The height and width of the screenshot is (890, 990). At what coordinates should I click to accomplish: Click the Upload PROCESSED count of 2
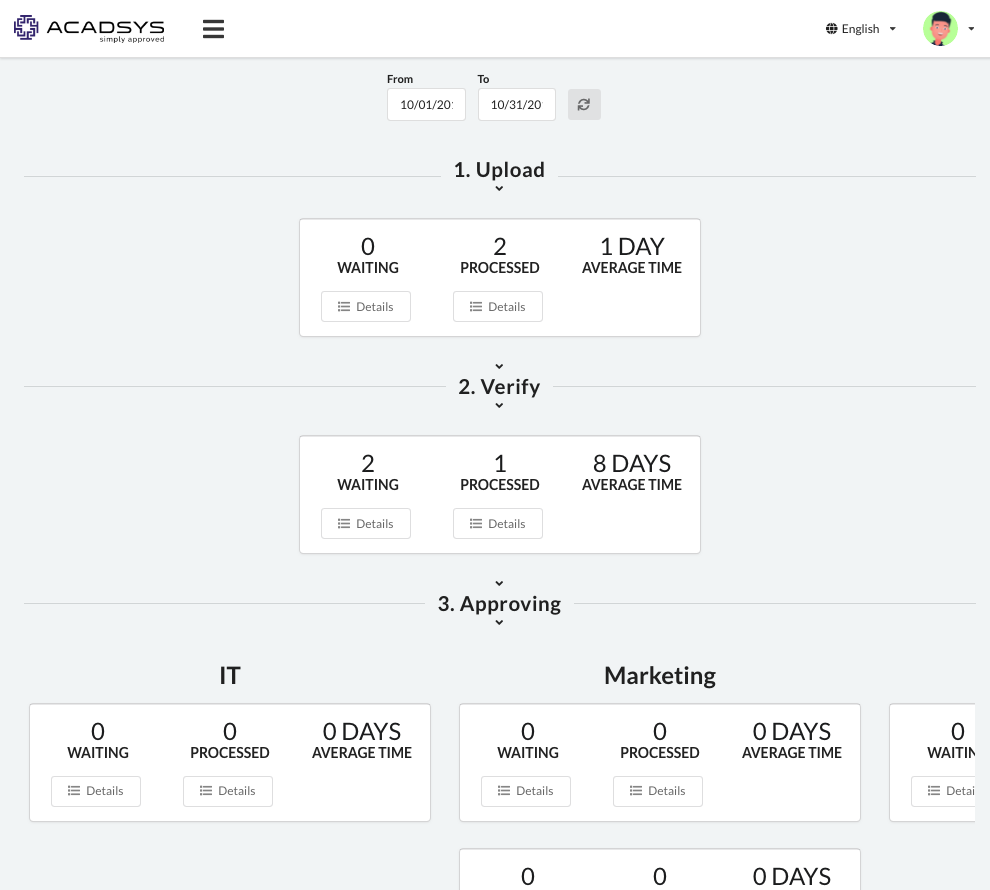tap(499, 246)
